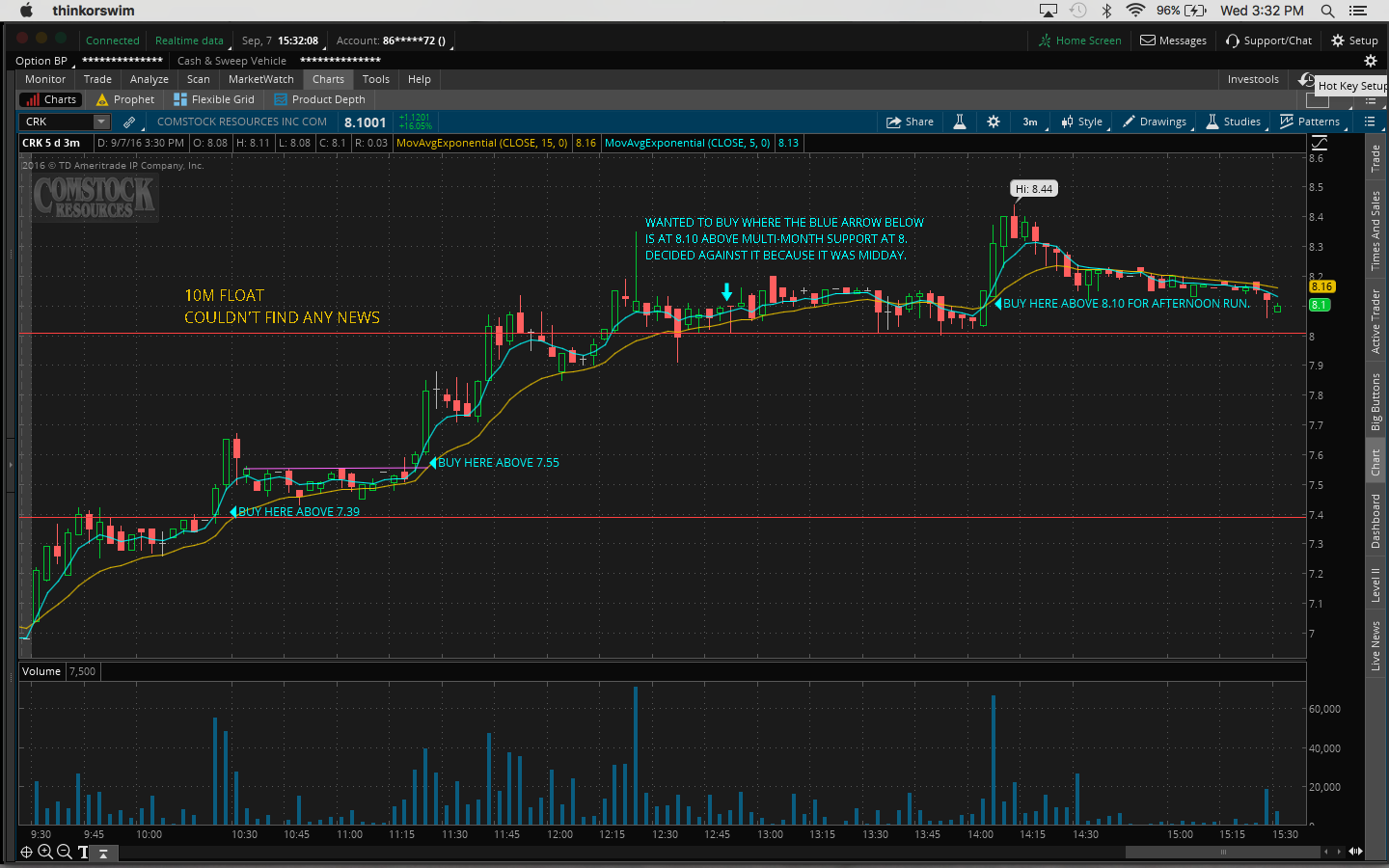This screenshot has height=868, width=1389.
Task: Open the 3m timeframe dropdown
Action: click(1030, 122)
